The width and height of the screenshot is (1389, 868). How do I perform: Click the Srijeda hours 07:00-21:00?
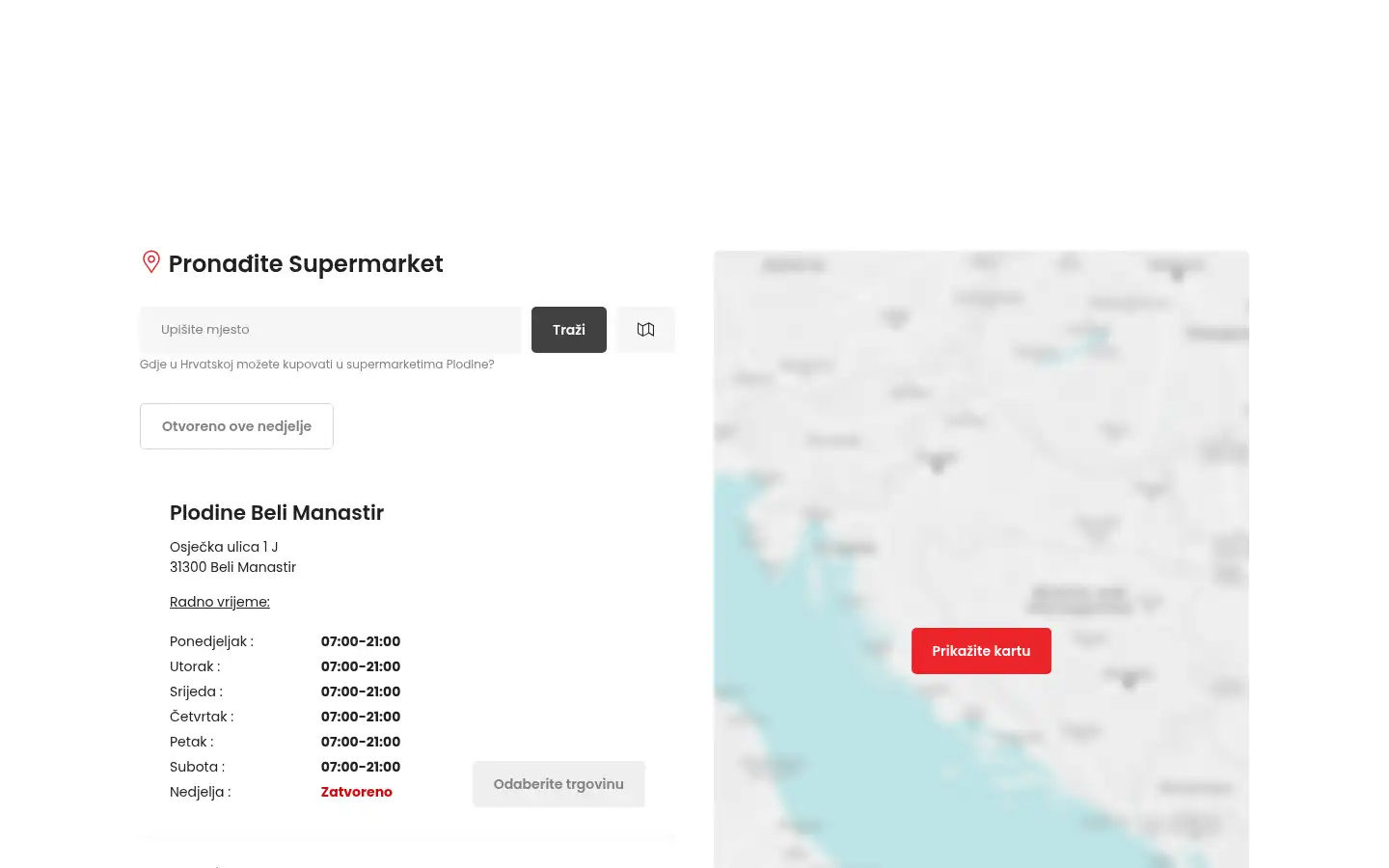coord(361,692)
